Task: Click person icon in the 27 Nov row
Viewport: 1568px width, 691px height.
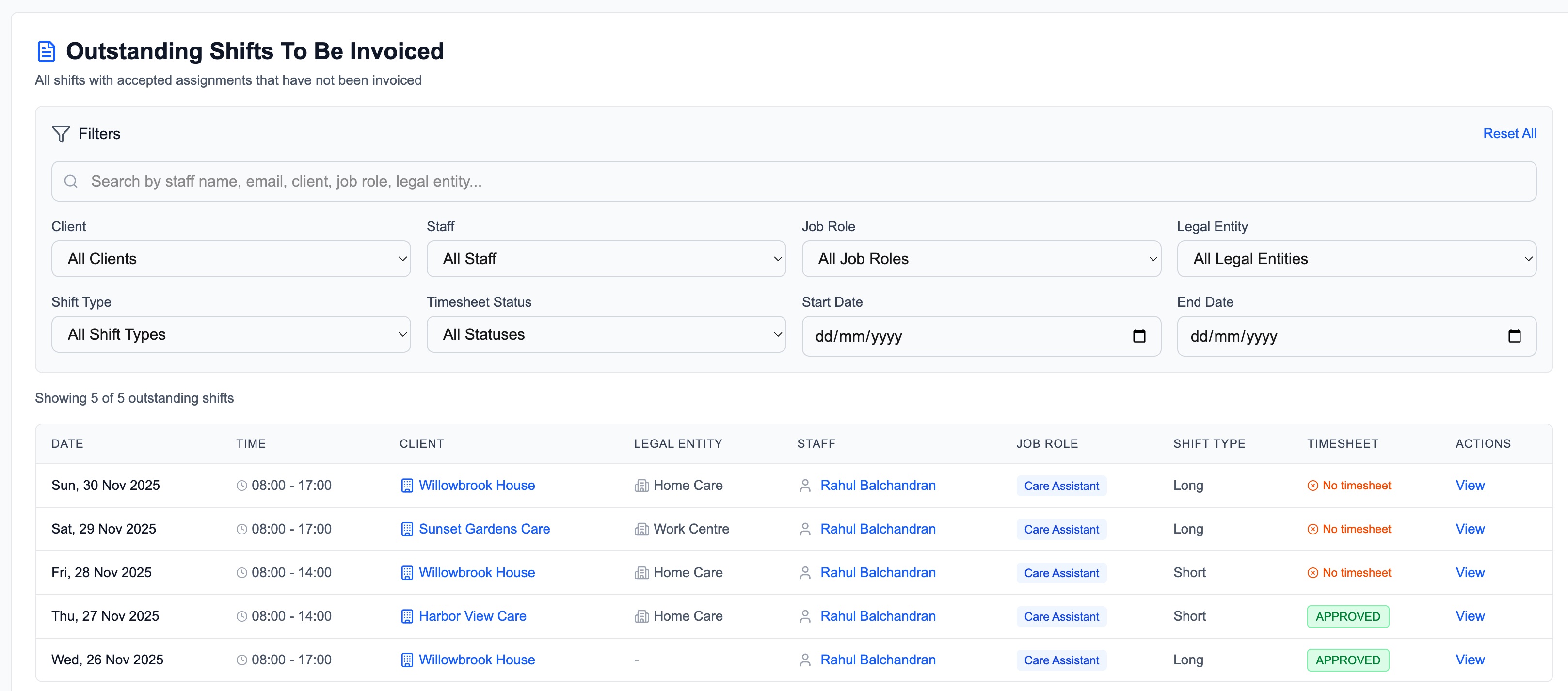Action: (x=805, y=616)
